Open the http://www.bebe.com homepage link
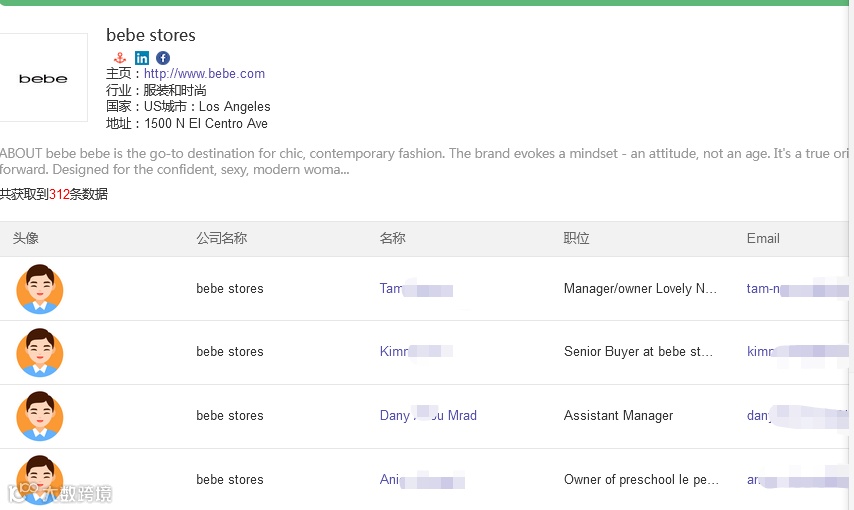Image resolution: width=854 pixels, height=510 pixels. coord(204,73)
